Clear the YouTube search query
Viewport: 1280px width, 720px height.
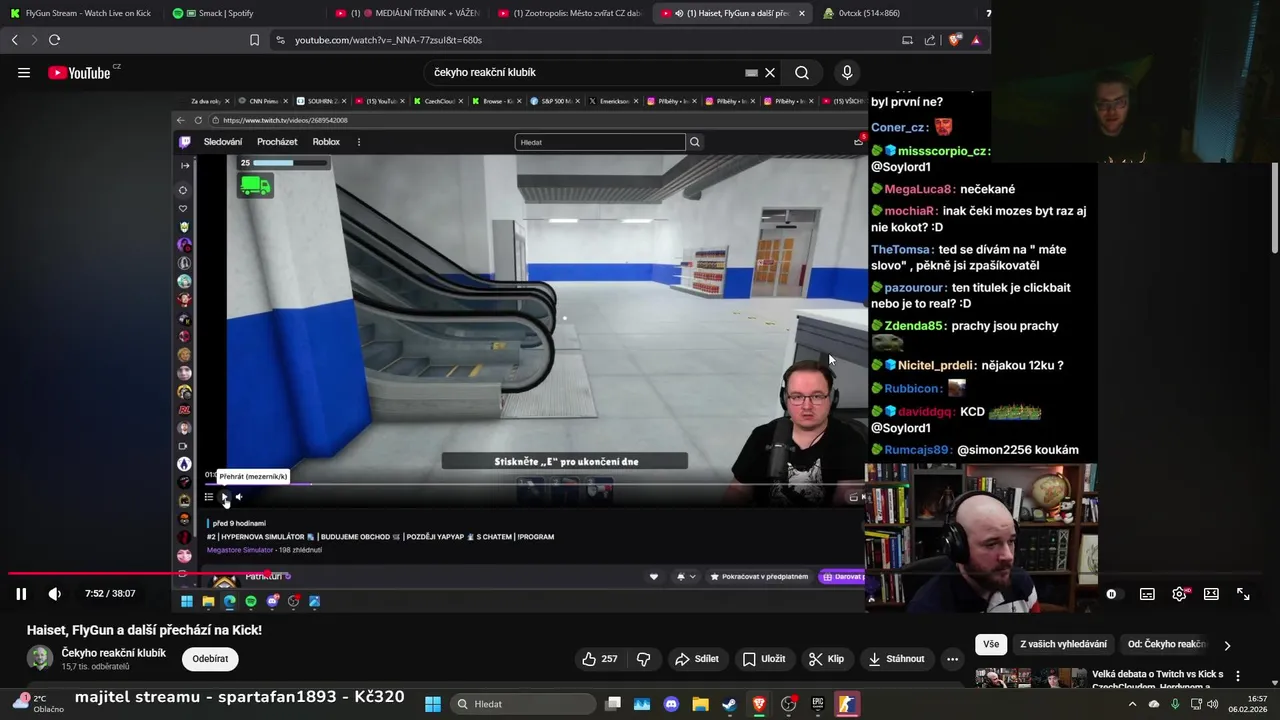pos(770,72)
